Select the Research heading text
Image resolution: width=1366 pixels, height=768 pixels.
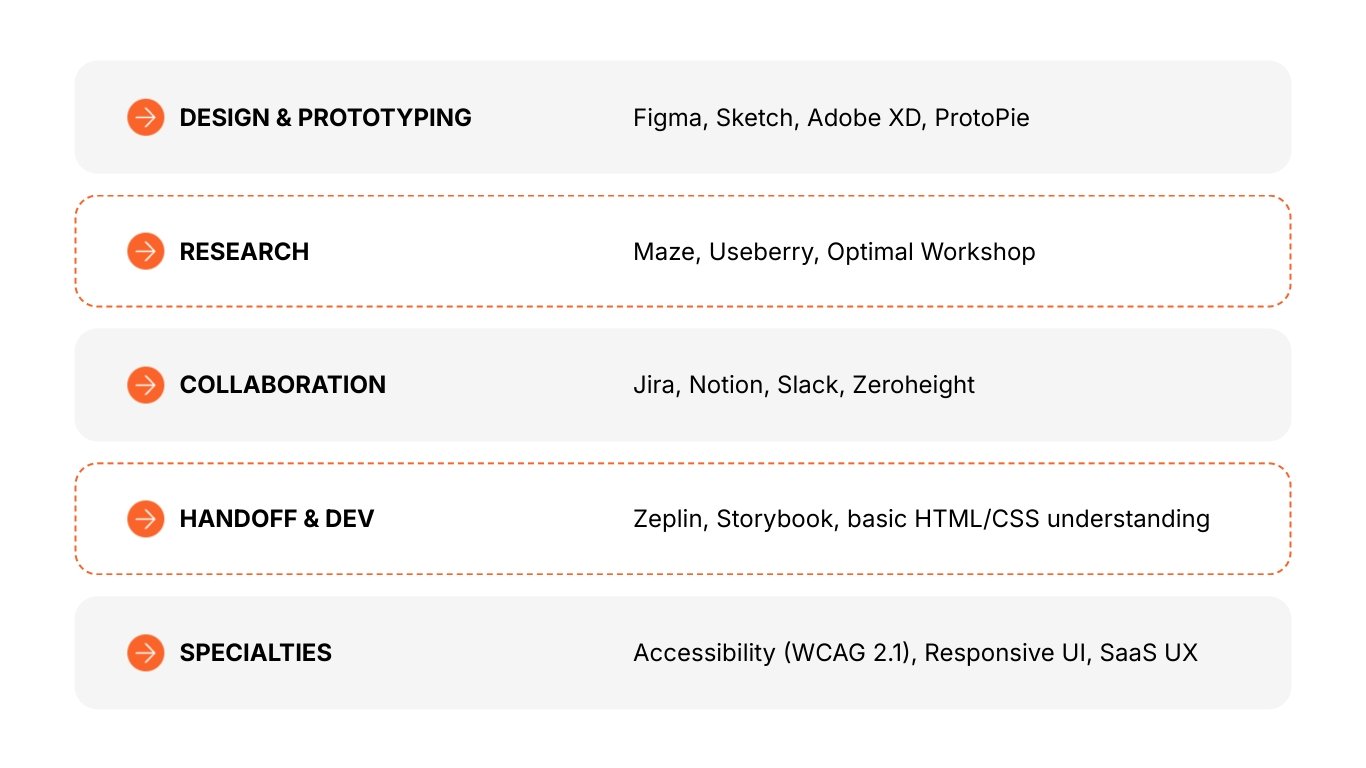244,252
